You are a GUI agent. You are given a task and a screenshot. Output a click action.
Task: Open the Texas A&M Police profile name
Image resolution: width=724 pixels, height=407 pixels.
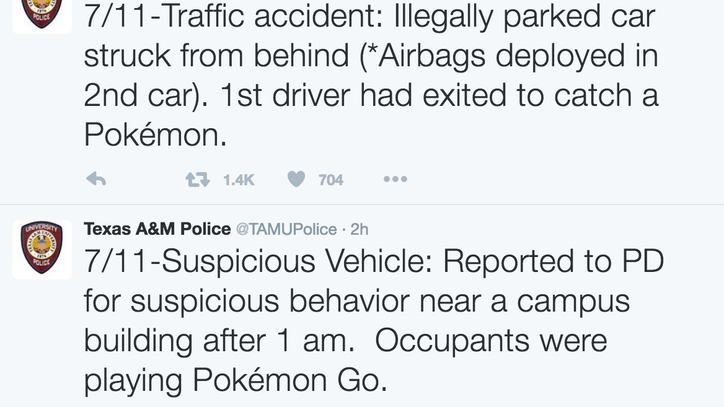coord(157,229)
